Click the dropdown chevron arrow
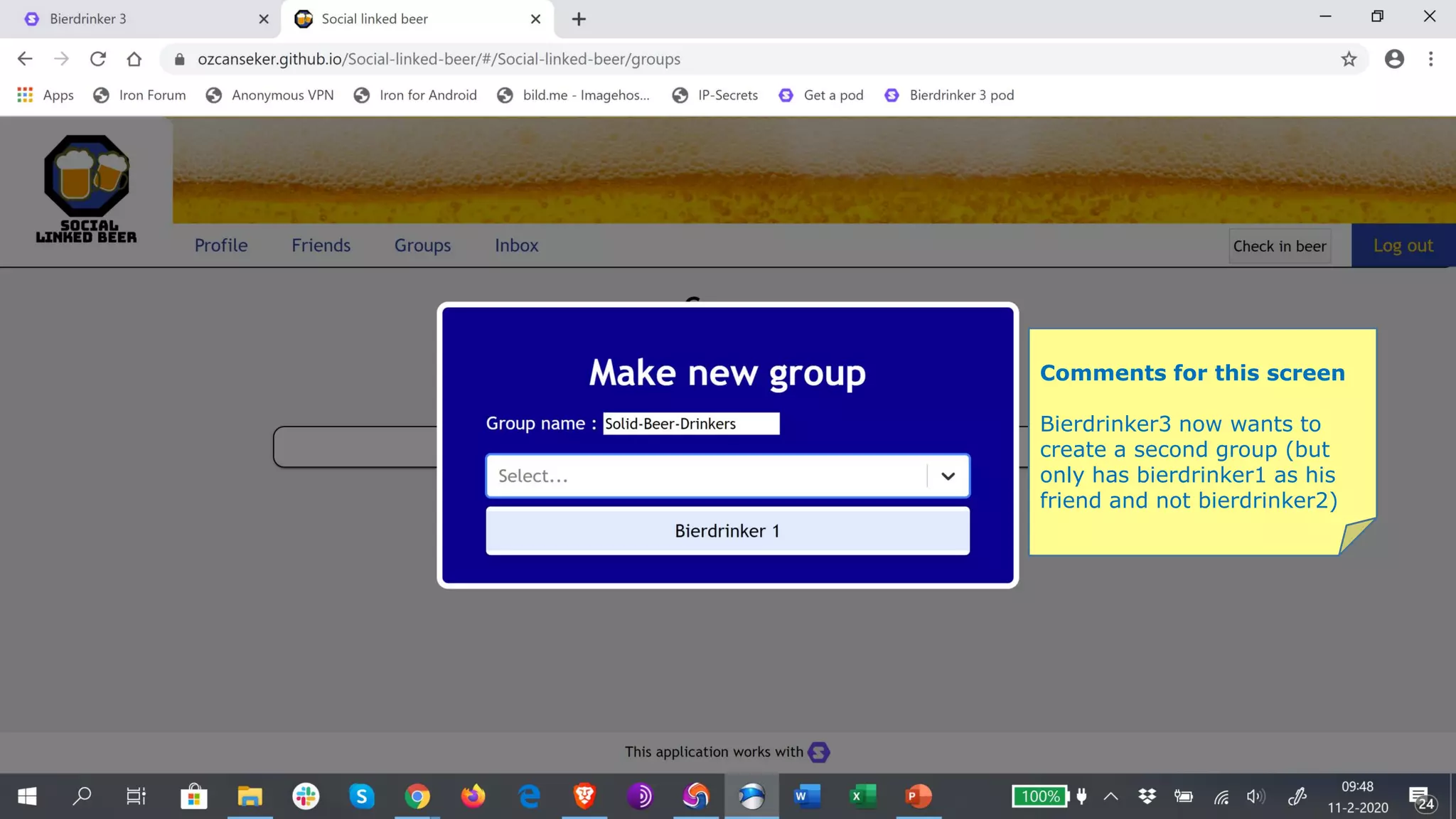The image size is (1456, 819). [x=948, y=476]
